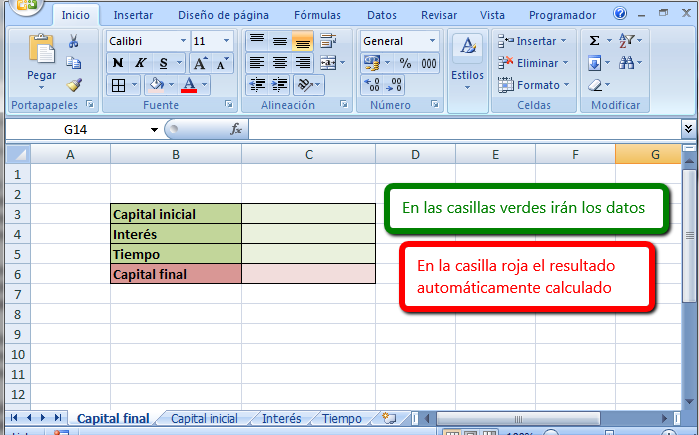Align text to top of cell
The width and height of the screenshot is (699, 435).
[x=257, y=41]
